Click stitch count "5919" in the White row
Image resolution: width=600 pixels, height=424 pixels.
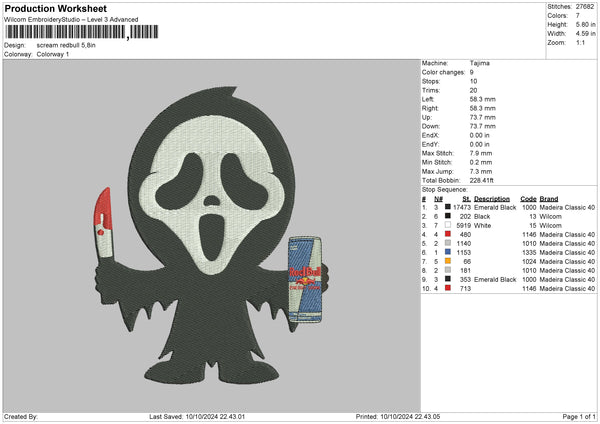click(x=463, y=225)
